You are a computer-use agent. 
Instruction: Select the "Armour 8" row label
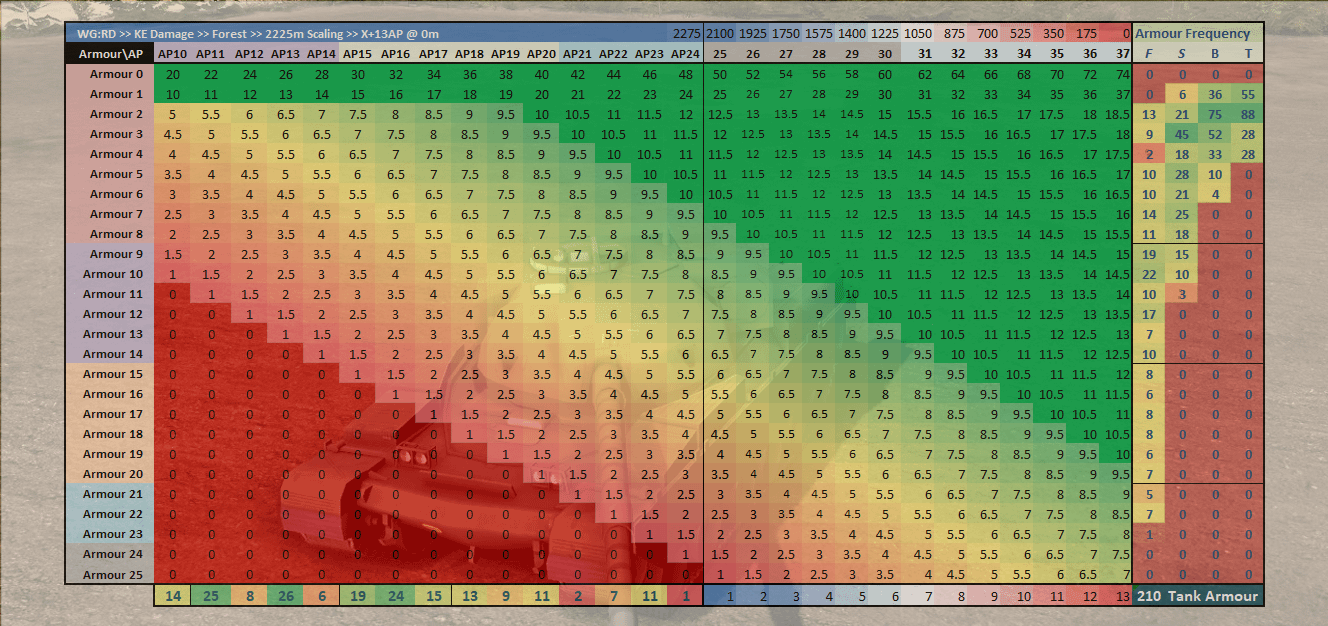pos(110,234)
